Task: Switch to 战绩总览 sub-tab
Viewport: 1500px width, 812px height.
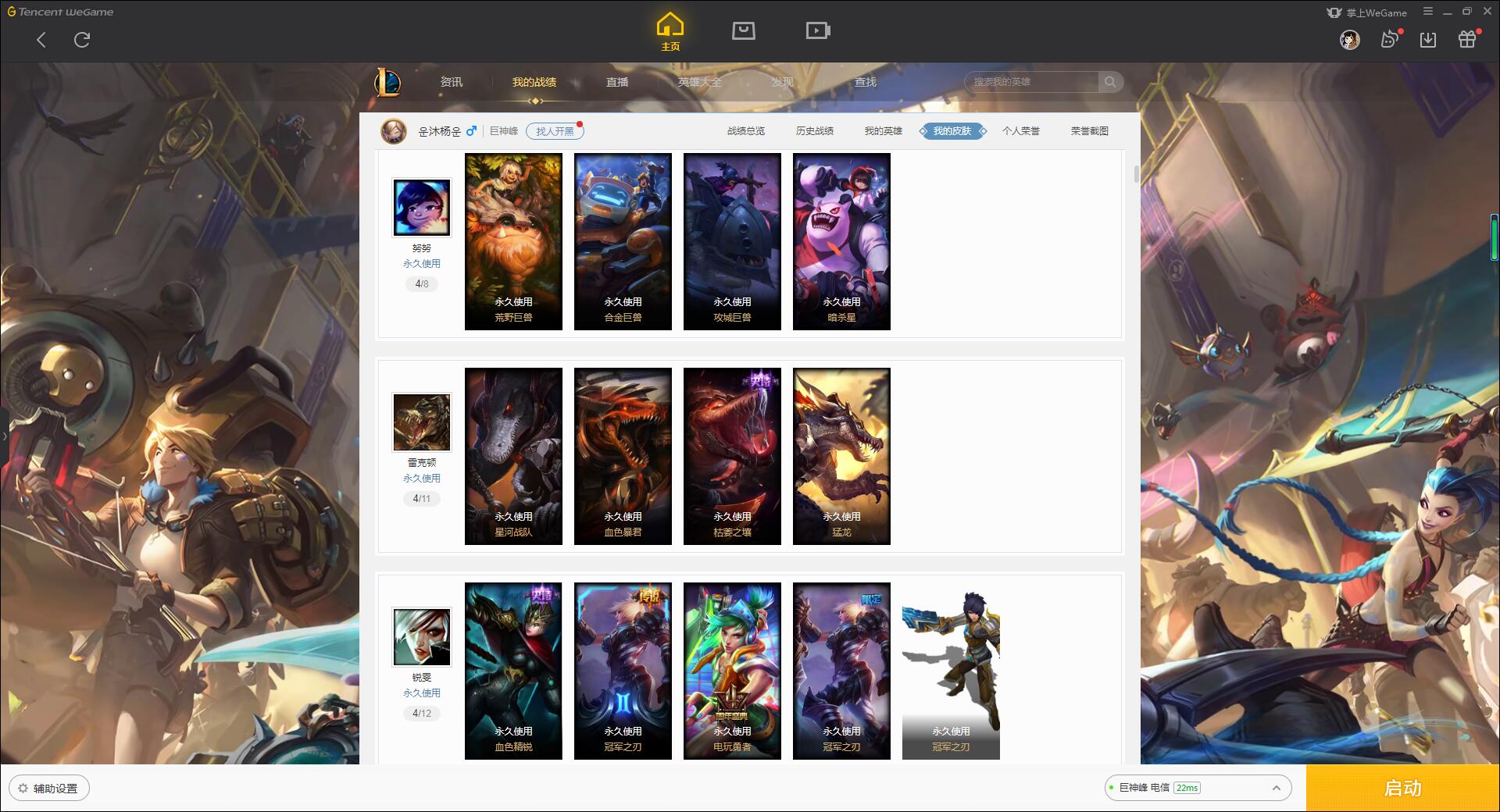Action: pyautogui.click(x=746, y=131)
